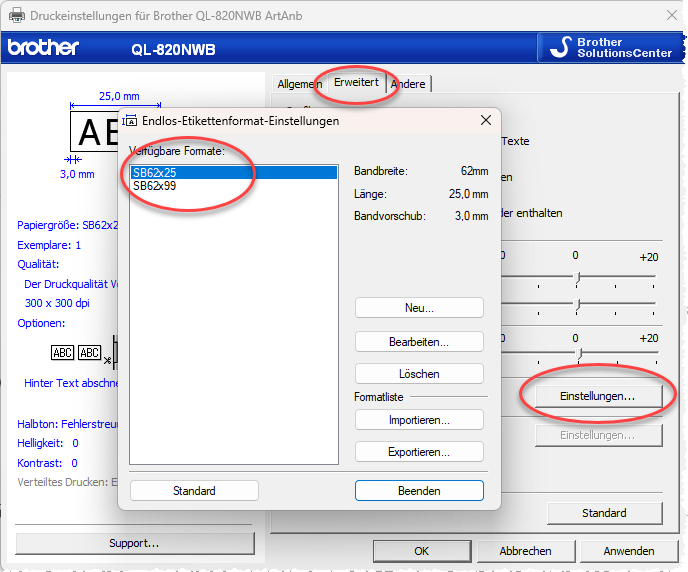Screen dimensions: 688x572
Task: Click the Exemplare: 1 summary text
Action: [x=49, y=245]
